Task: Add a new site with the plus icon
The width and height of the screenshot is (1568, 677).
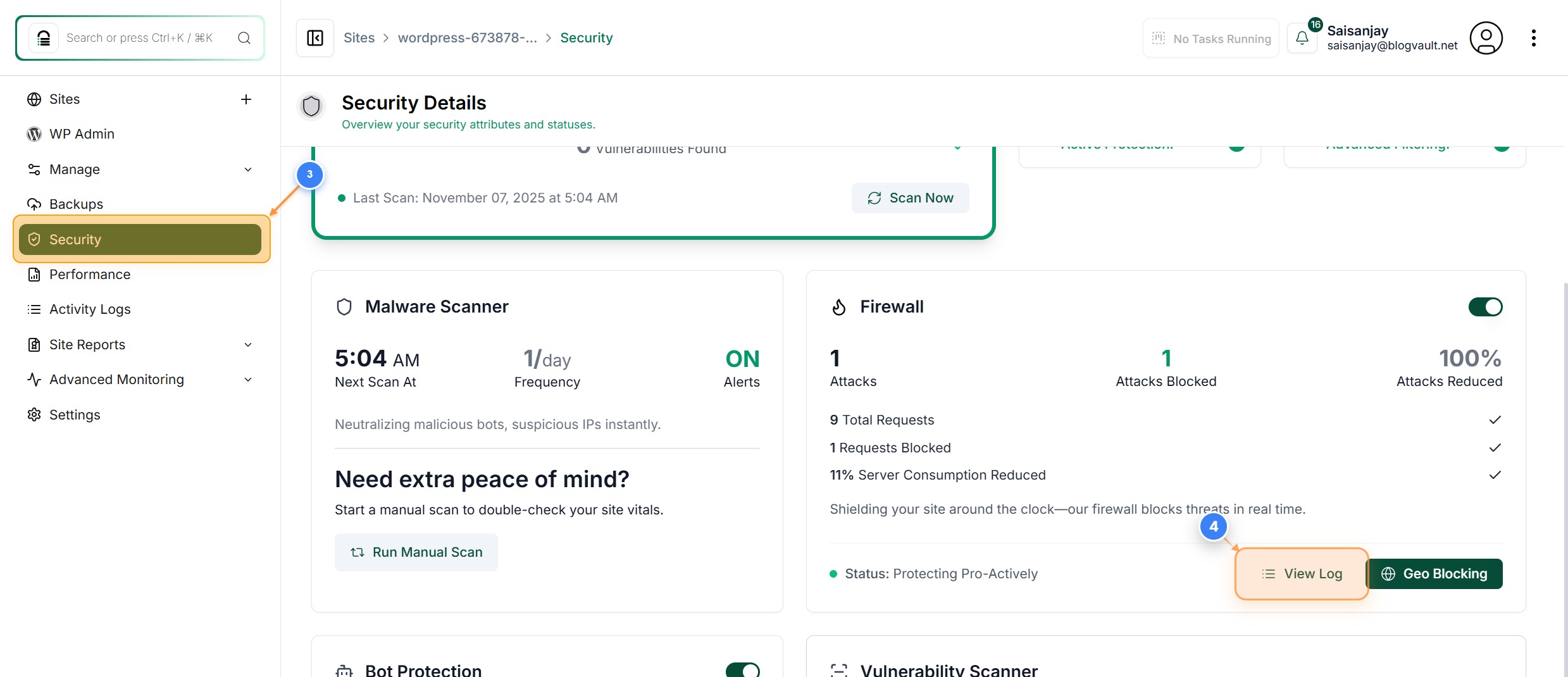Action: click(246, 99)
